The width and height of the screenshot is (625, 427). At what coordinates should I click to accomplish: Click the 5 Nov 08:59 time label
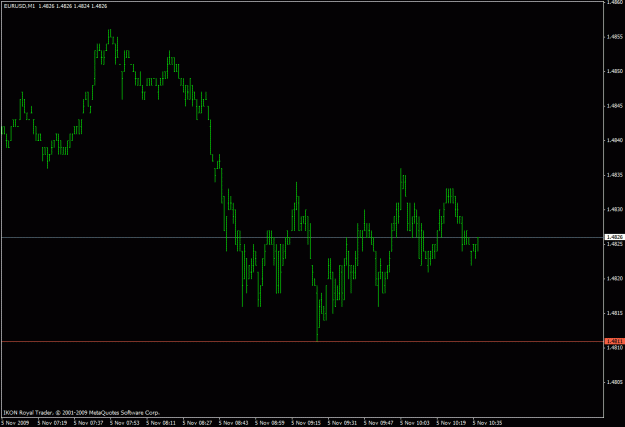(x=270, y=423)
